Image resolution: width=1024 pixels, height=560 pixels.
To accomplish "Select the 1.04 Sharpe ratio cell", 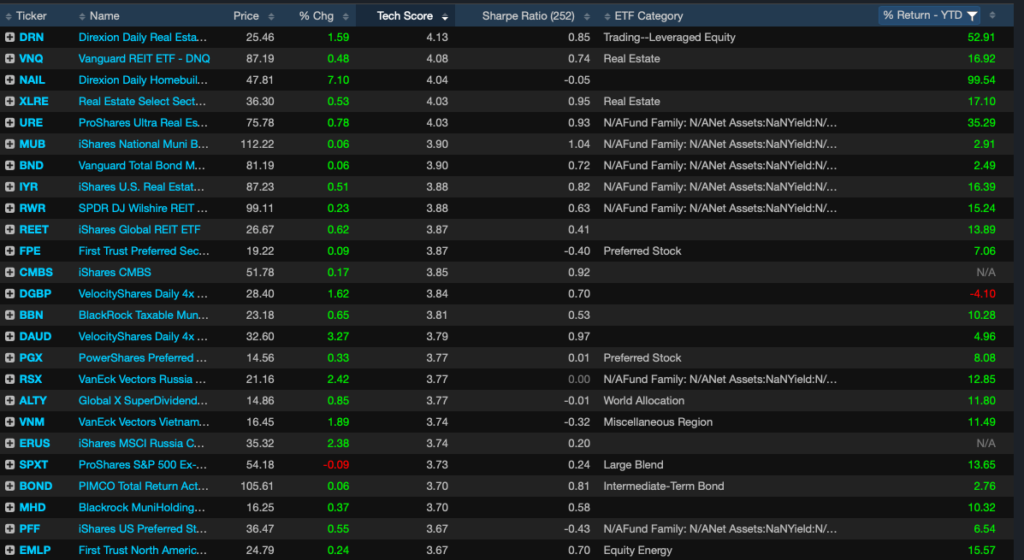I will pyautogui.click(x=579, y=144).
